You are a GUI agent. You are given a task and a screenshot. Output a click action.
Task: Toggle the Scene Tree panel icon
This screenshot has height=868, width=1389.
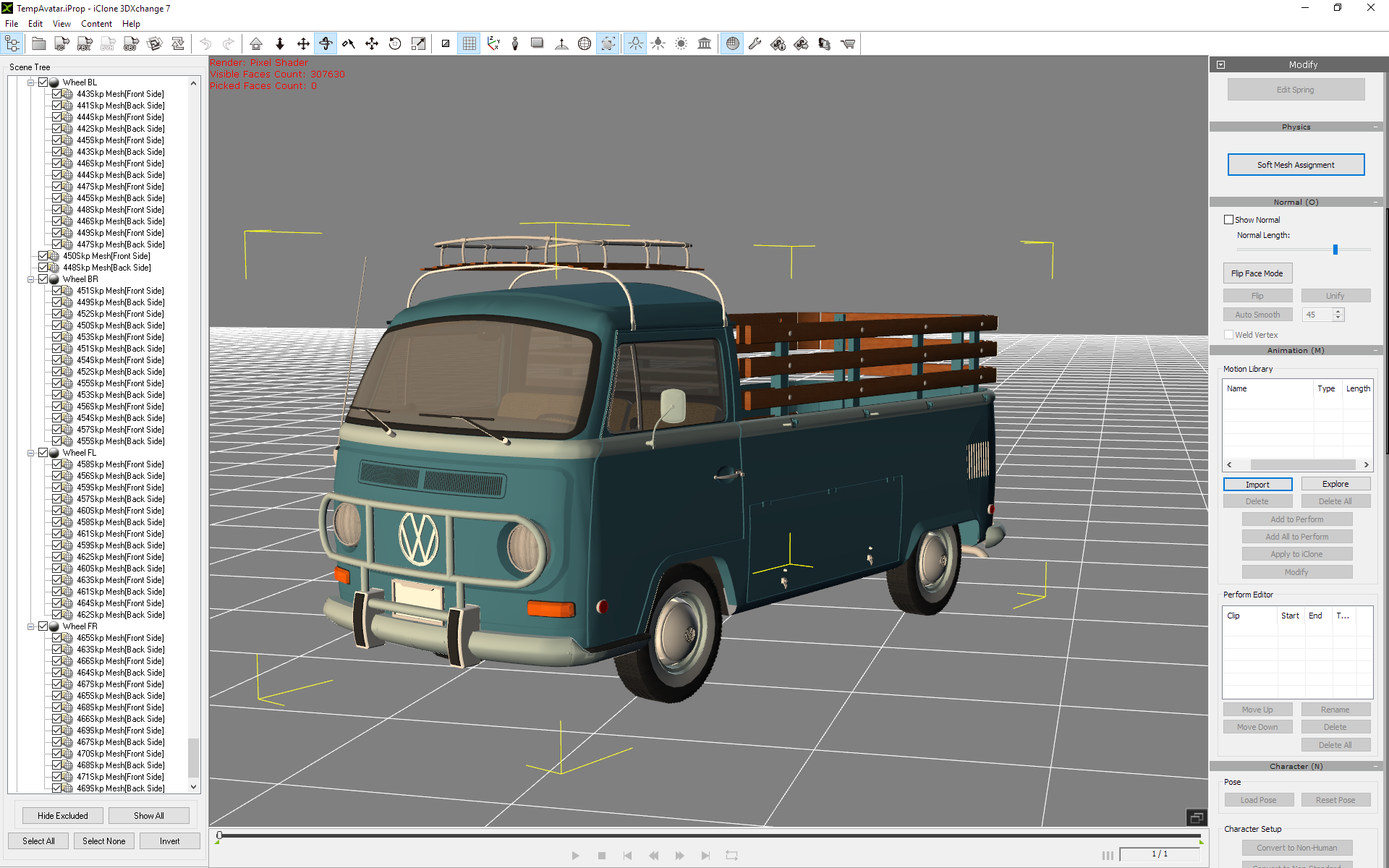[x=12, y=44]
